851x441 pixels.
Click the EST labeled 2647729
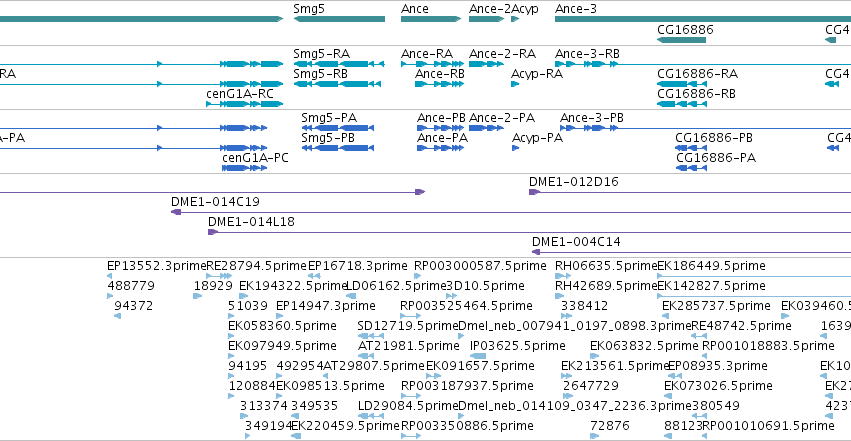(590, 386)
